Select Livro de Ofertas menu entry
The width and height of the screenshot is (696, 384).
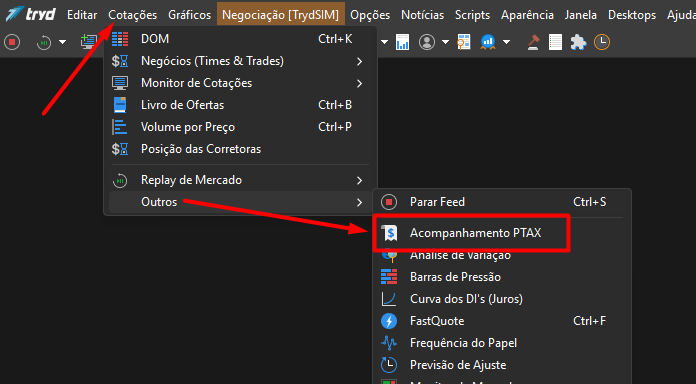point(240,105)
